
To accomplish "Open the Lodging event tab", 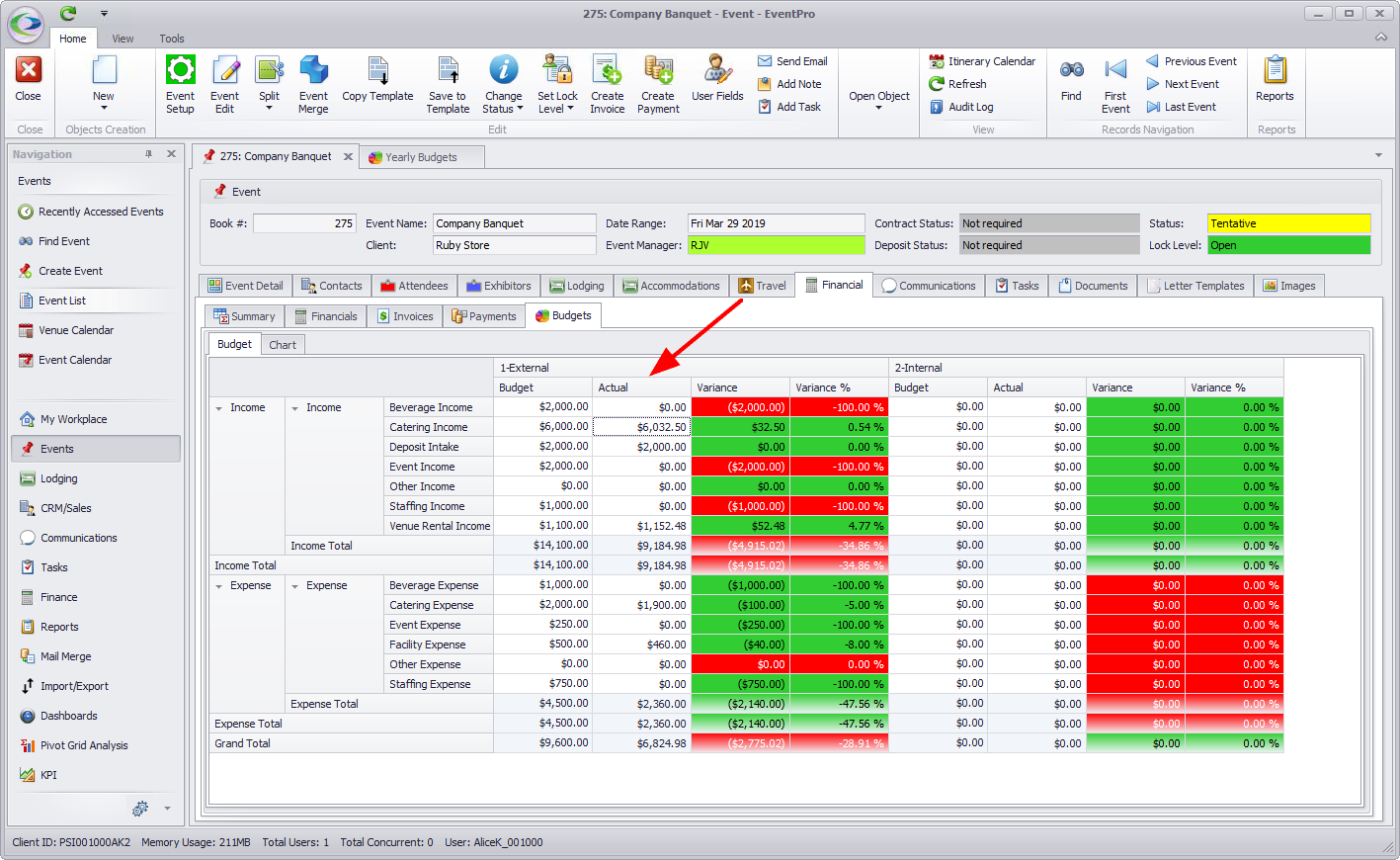I will 577,286.
